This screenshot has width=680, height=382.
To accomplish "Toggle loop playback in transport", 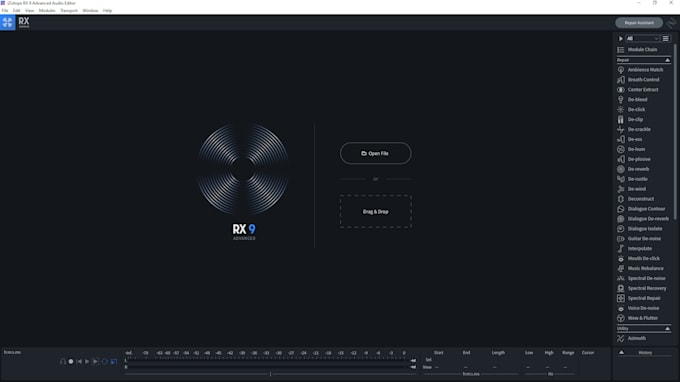I will [105, 362].
